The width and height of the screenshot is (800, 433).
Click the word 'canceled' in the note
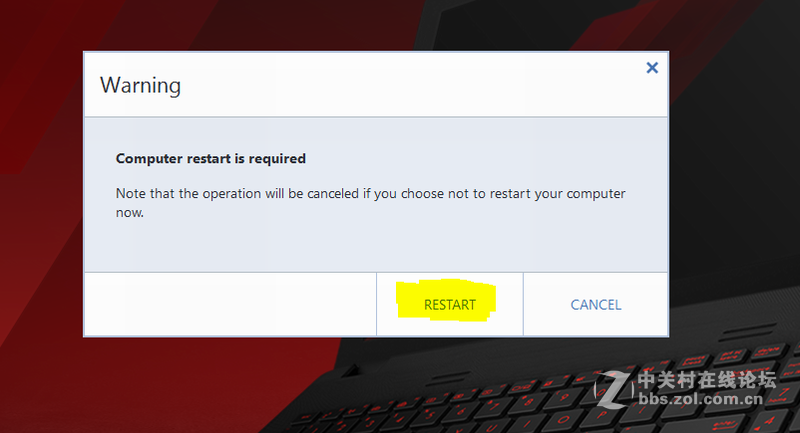pyautogui.click(x=333, y=194)
